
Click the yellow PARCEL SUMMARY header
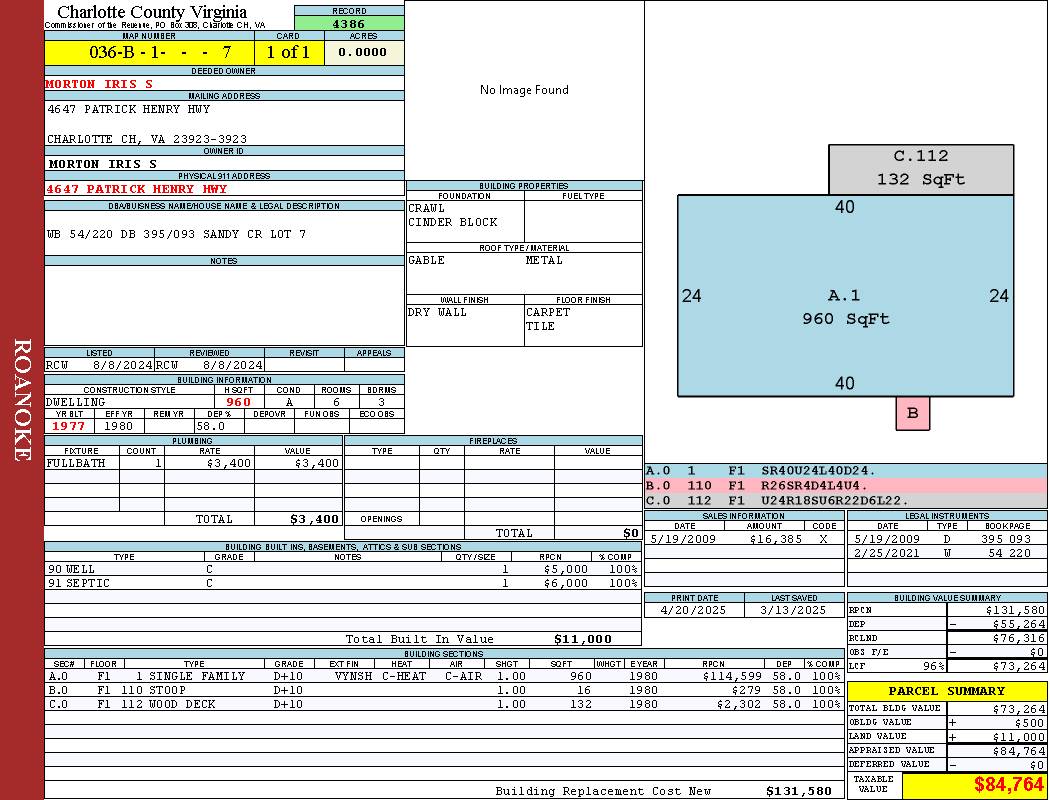(x=946, y=691)
